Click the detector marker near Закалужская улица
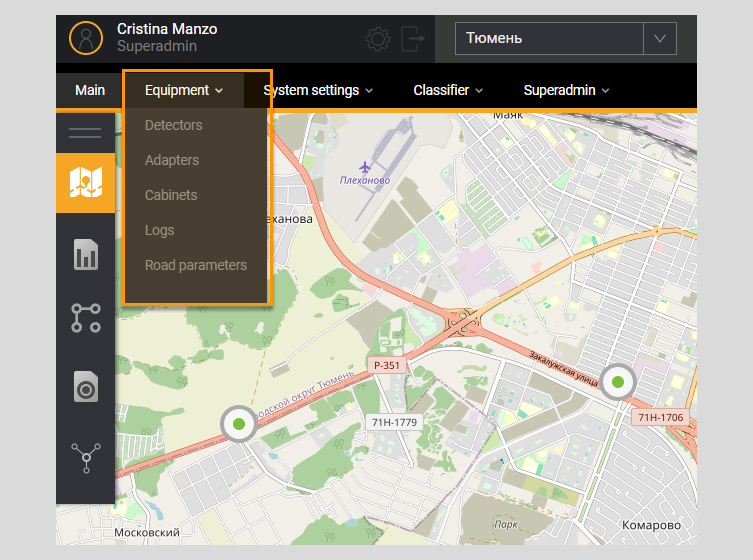The image size is (753, 560). pyautogui.click(x=618, y=382)
